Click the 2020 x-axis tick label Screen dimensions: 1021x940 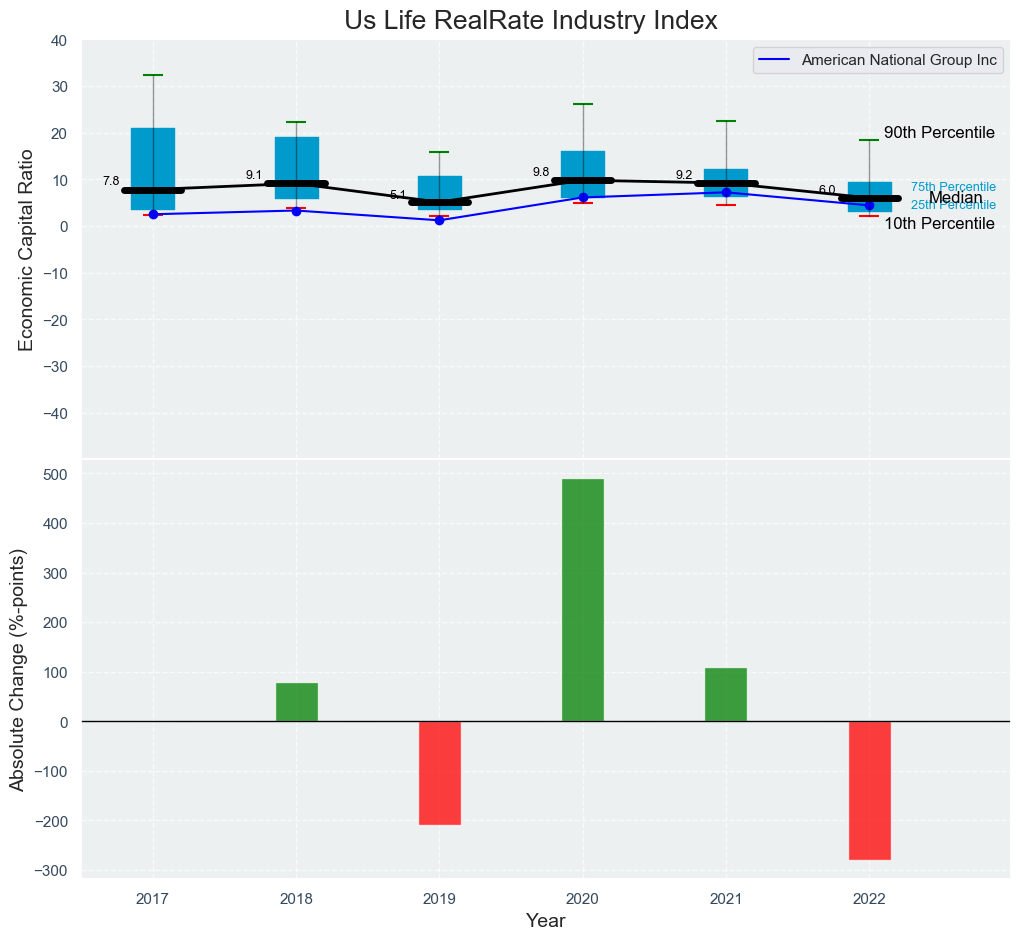click(582, 899)
